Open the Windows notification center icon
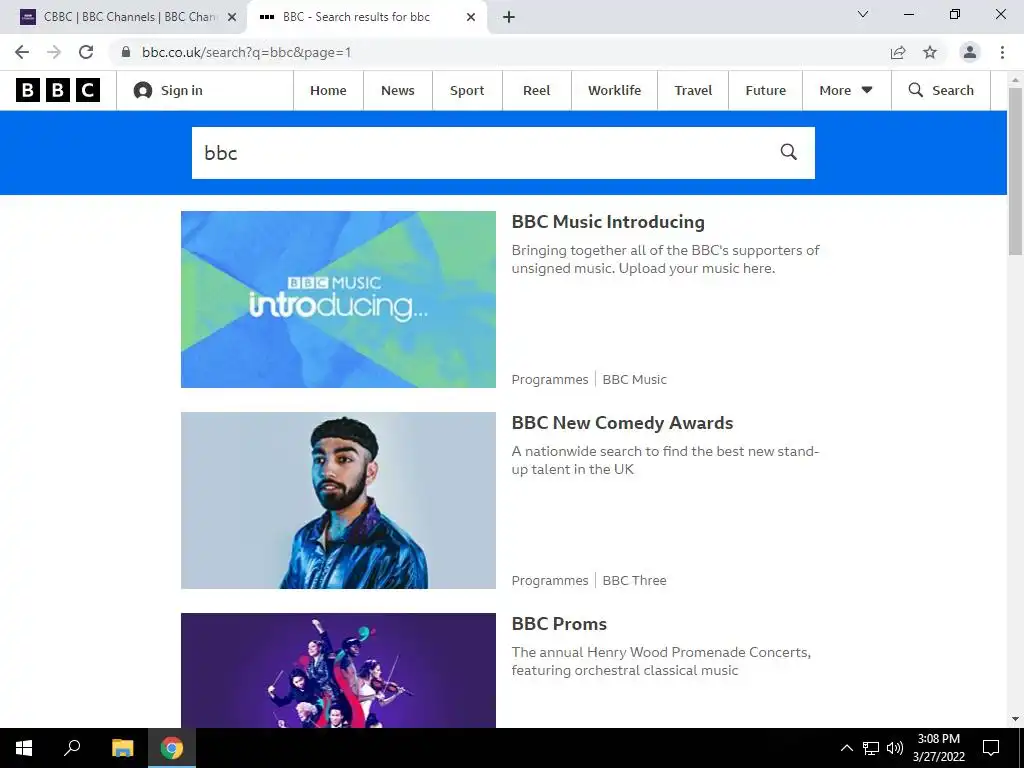The height and width of the screenshot is (768, 1024). [991, 748]
